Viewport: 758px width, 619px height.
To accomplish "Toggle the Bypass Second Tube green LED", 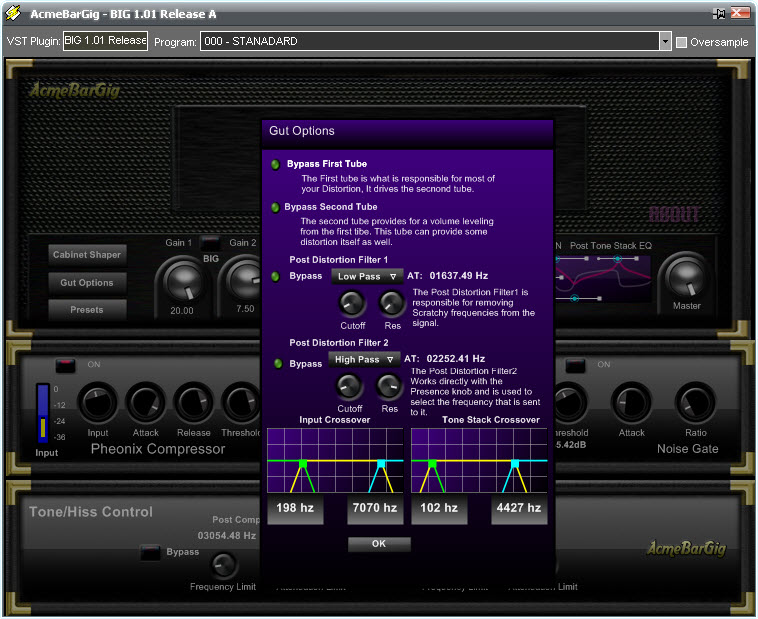I will pyautogui.click(x=276, y=207).
